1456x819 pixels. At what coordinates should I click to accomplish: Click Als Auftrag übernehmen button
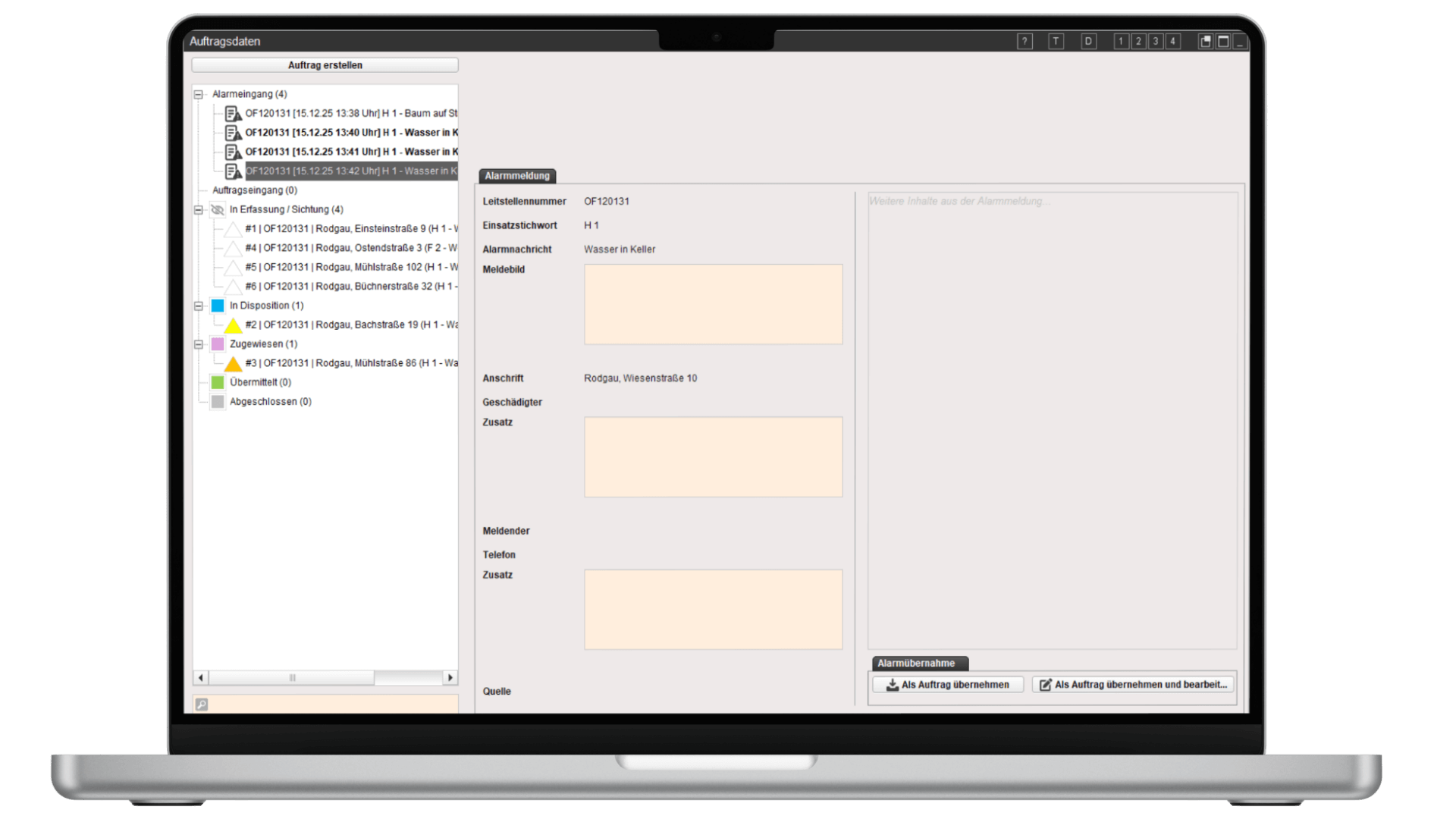pos(947,685)
